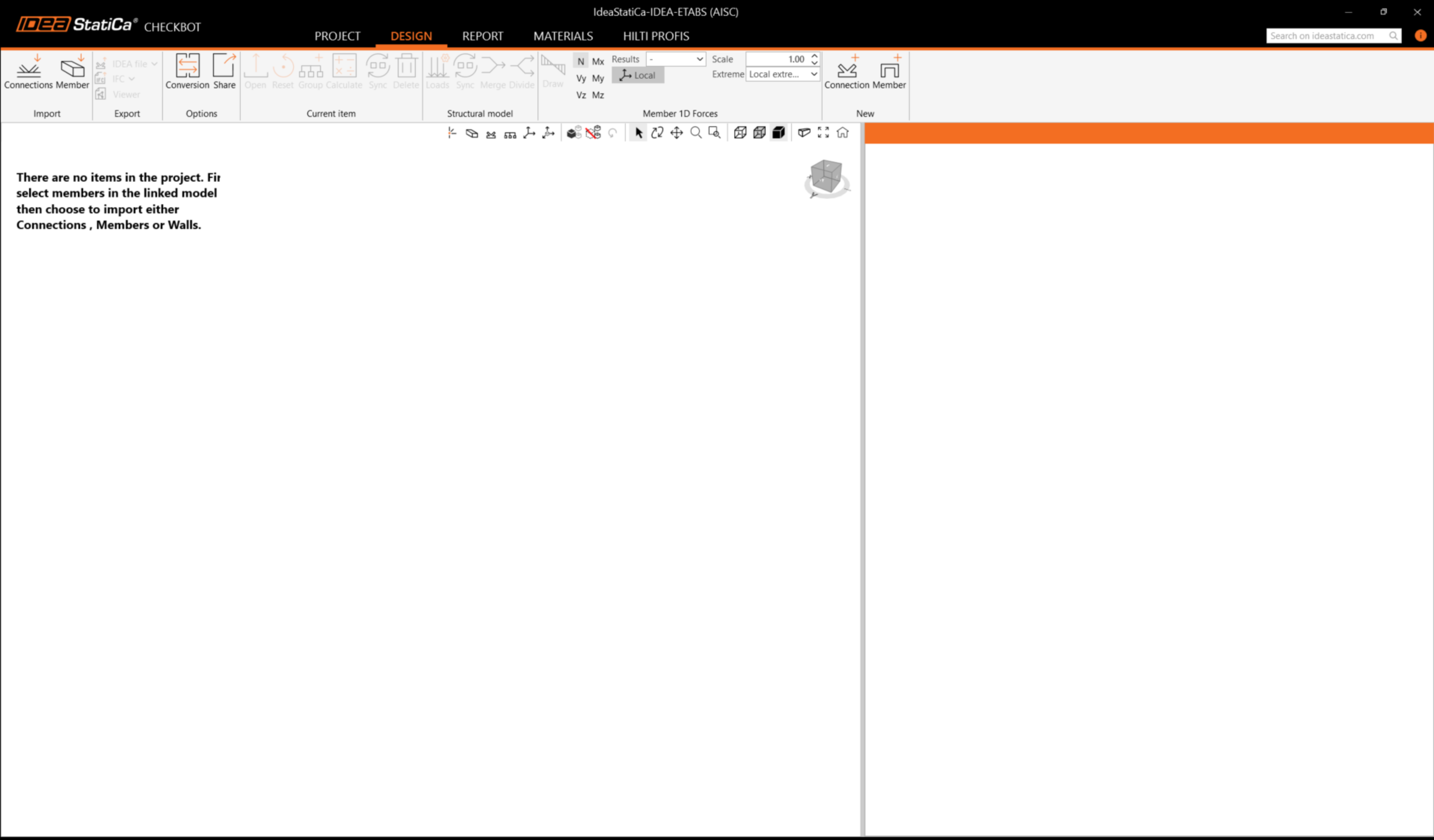Add a new Member from New group
This screenshot has width=1434, height=840.
(x=889, y=71)
